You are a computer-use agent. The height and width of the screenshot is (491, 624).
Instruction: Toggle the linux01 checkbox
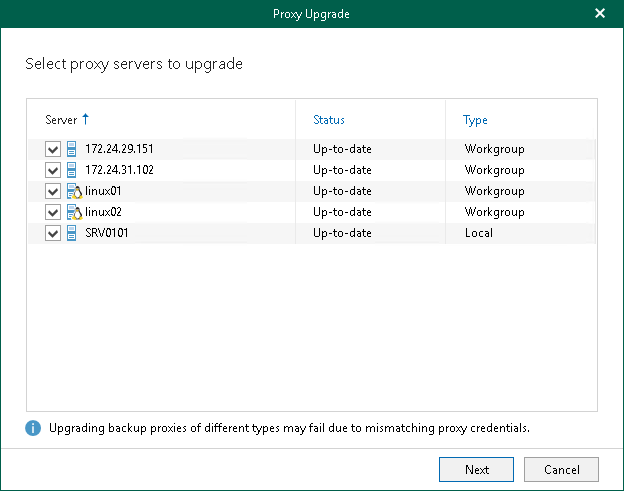(53, 191)
